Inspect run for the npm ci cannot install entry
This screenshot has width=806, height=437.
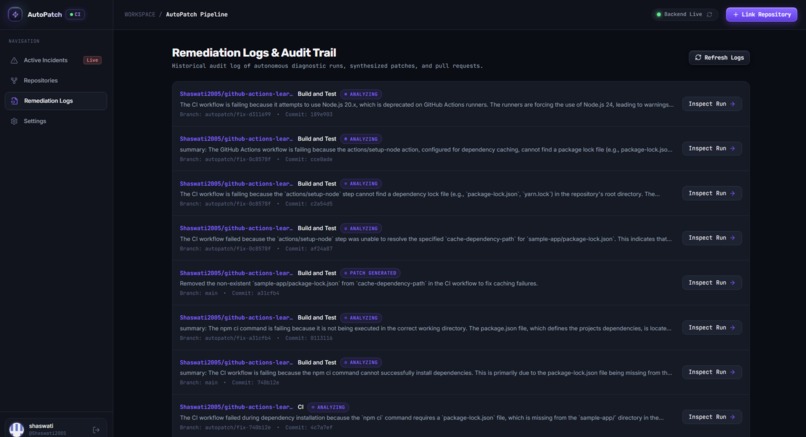[711, 372]
